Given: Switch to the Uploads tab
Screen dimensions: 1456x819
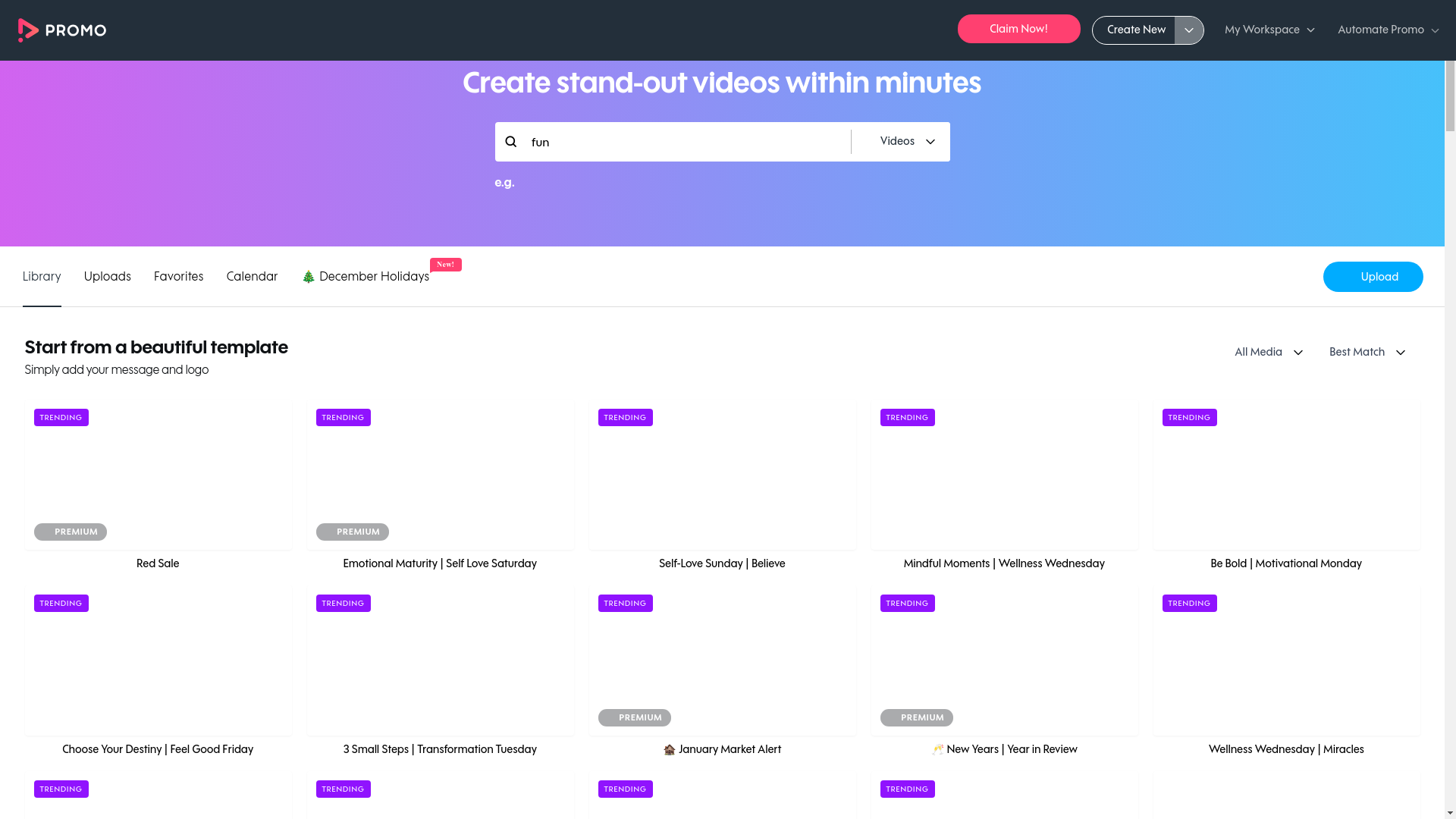Looking at the screenshot, I should pos(107,277).
